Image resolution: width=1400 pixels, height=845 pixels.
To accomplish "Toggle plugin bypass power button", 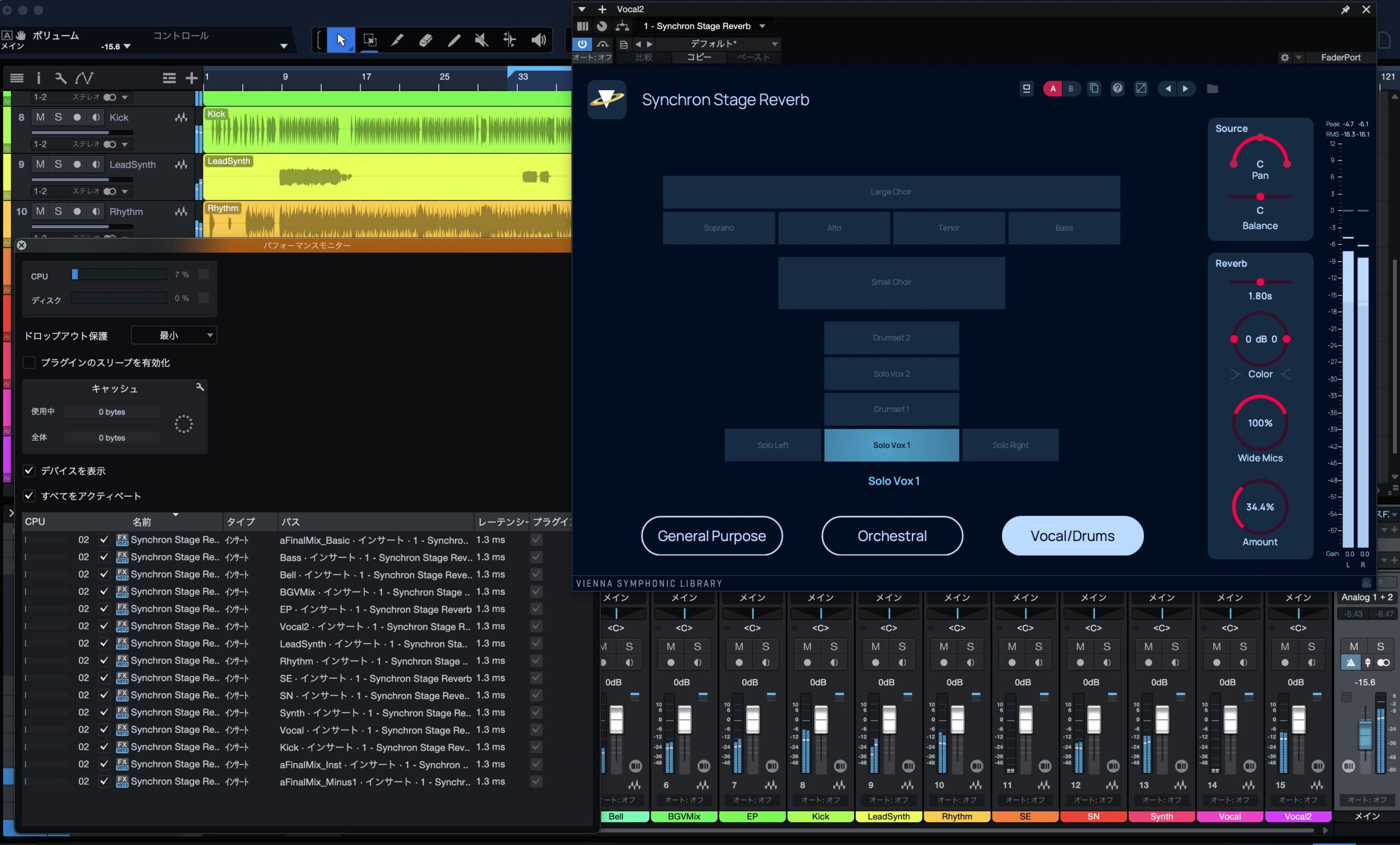I will point(582,44).
